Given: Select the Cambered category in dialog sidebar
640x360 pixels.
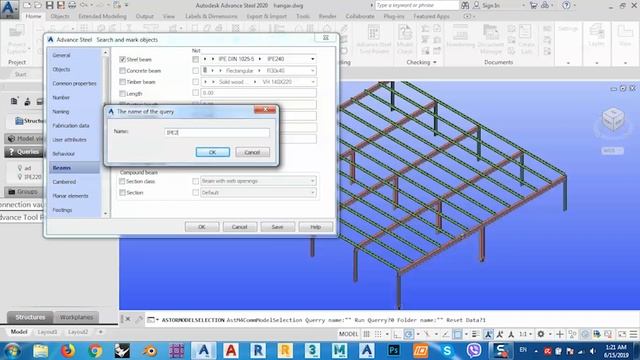Looking at the screenshot, I should pos(64,182).
